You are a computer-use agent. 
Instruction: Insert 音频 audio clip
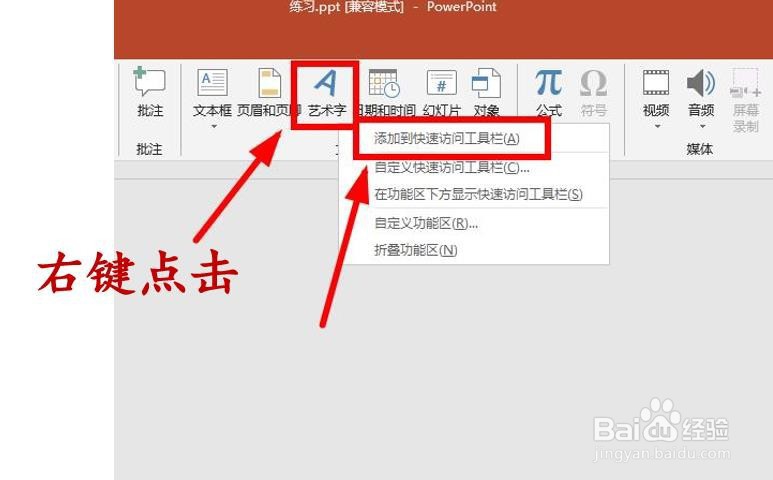pyautogui.click(x=701, y=92)
